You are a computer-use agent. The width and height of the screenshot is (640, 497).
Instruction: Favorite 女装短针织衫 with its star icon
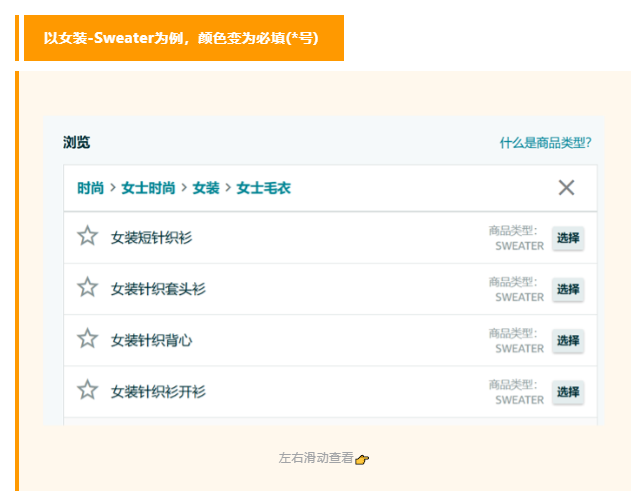[x=88, y=236]
